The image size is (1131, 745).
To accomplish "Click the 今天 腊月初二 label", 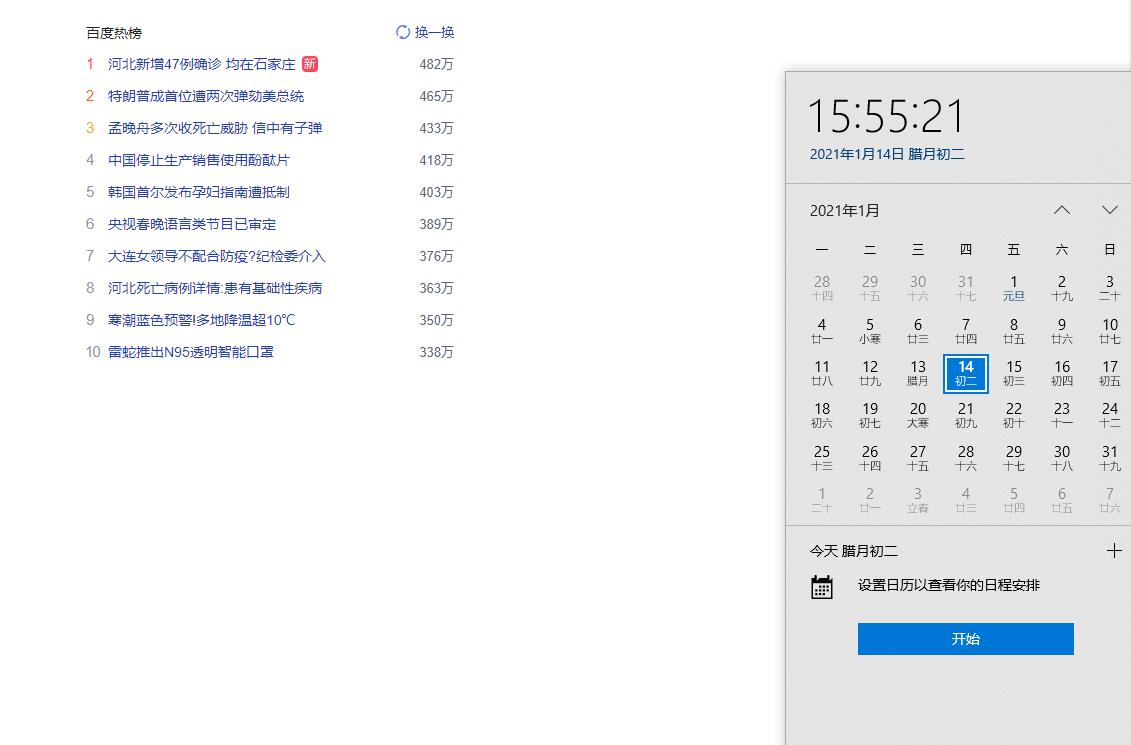I will click(853, 551).
